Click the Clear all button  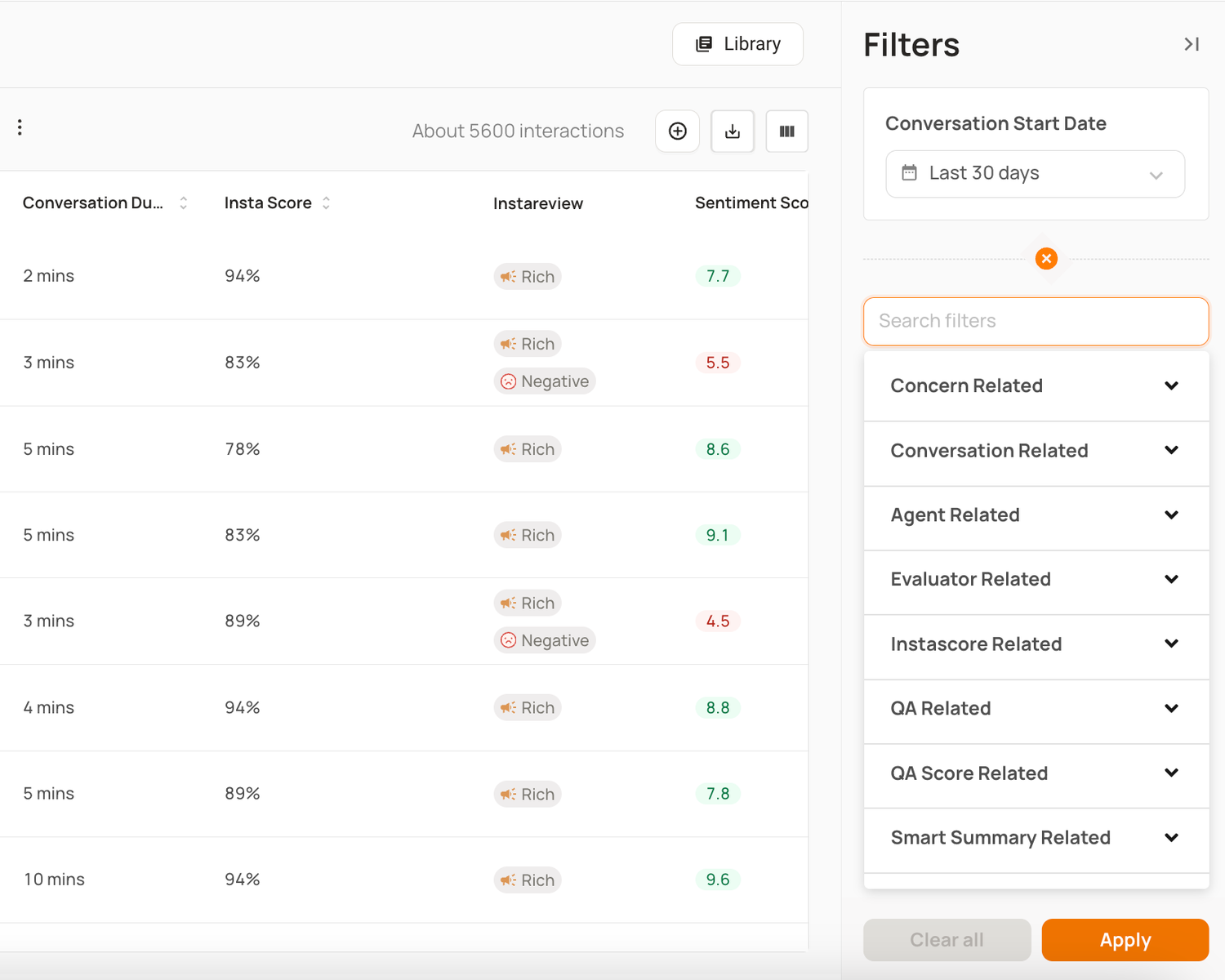pos(947,940)
